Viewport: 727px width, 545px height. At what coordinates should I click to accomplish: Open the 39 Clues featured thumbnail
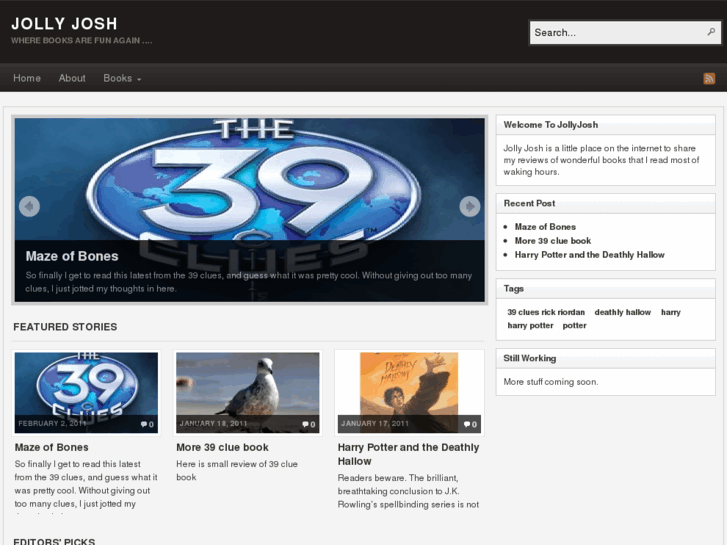86,392
